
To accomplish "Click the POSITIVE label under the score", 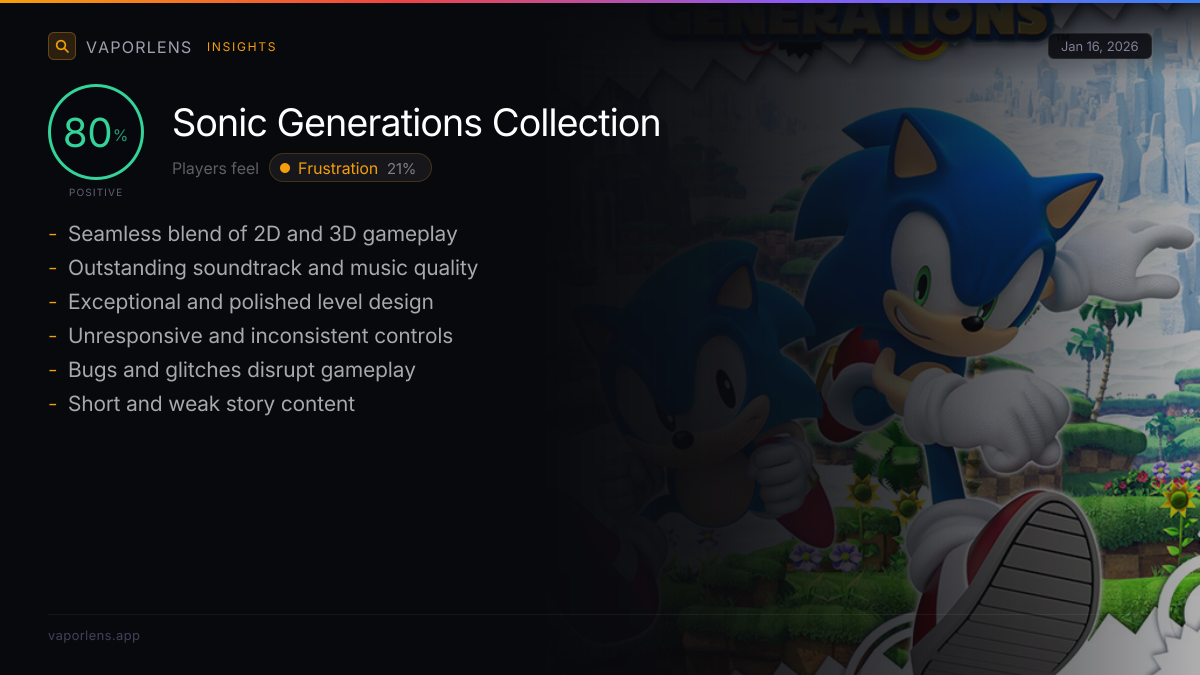I will pos(96,192).
